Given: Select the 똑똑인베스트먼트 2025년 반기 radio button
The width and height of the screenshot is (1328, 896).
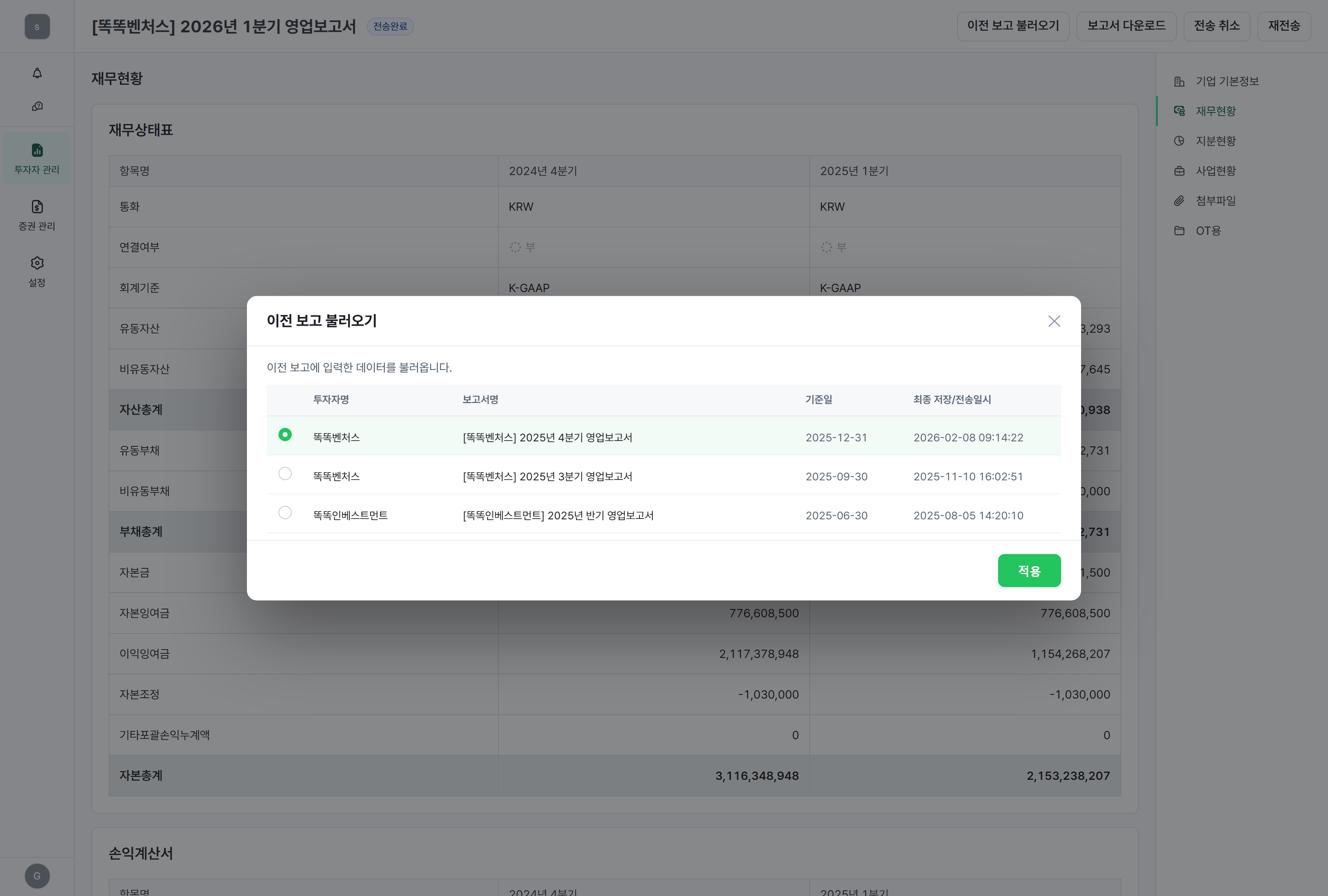Looking at the screenshot, I should tap(285, 512).
